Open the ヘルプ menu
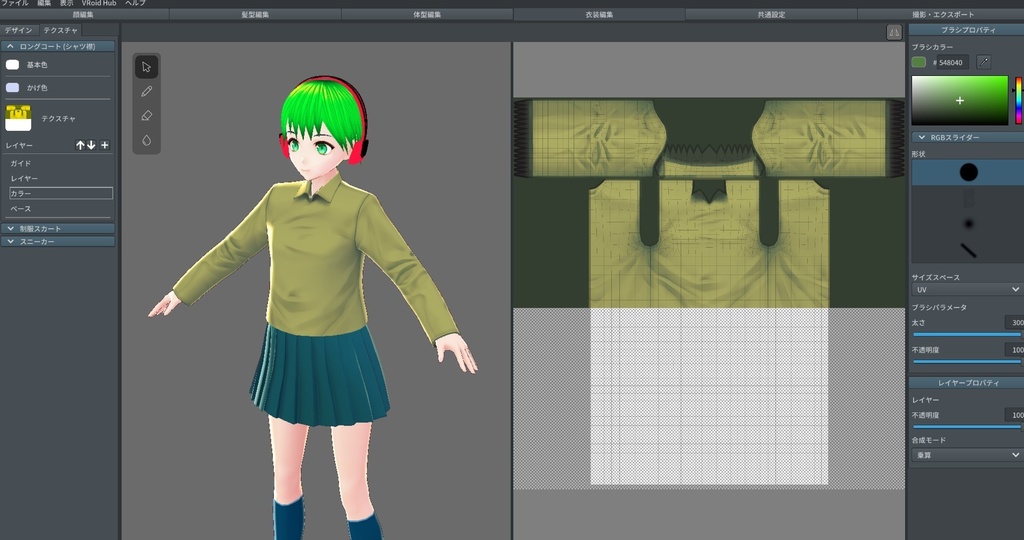Screen dimensions: 1024x540 135,3
